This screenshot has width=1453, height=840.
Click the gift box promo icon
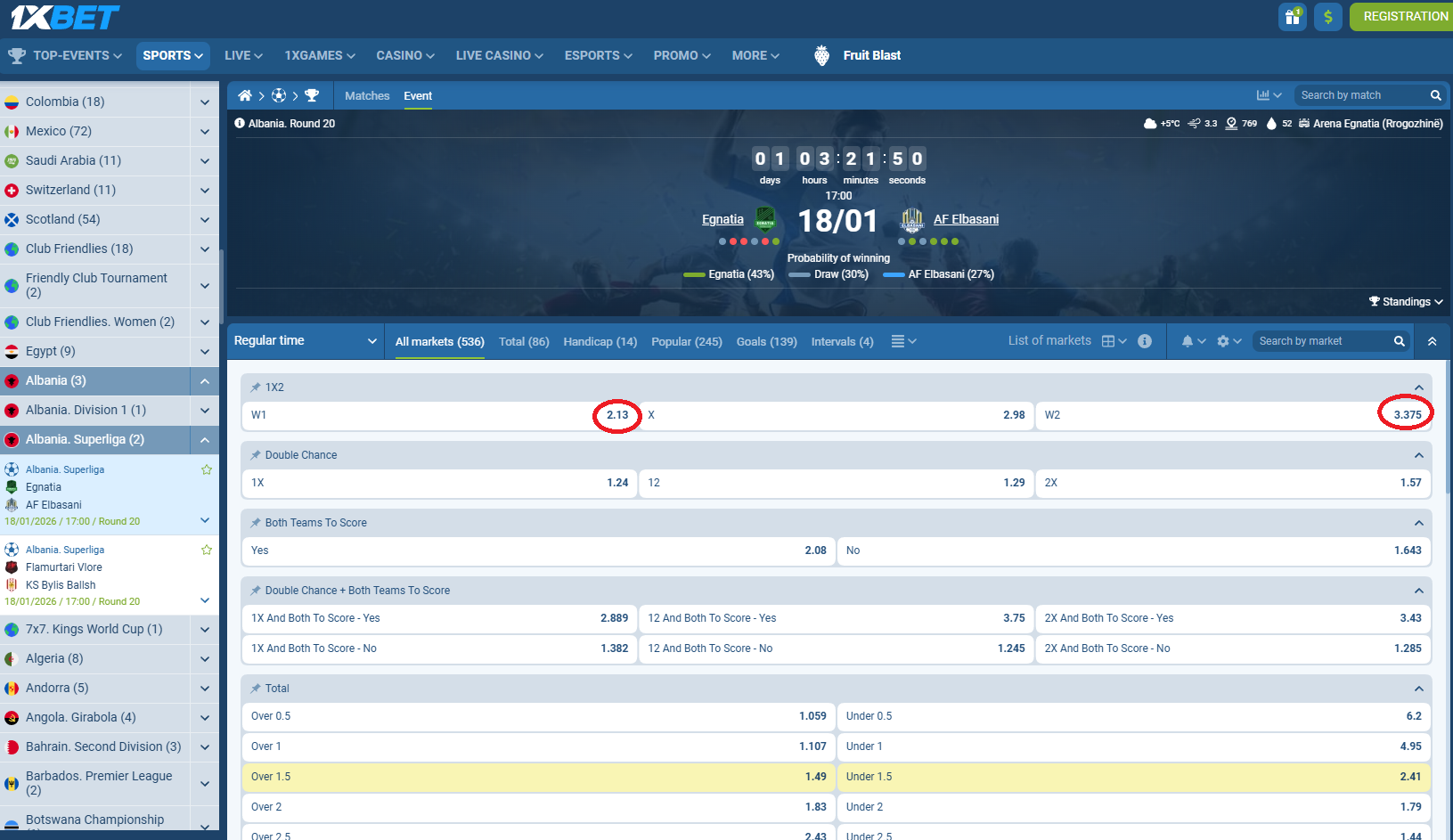[x=1293, y=16]
